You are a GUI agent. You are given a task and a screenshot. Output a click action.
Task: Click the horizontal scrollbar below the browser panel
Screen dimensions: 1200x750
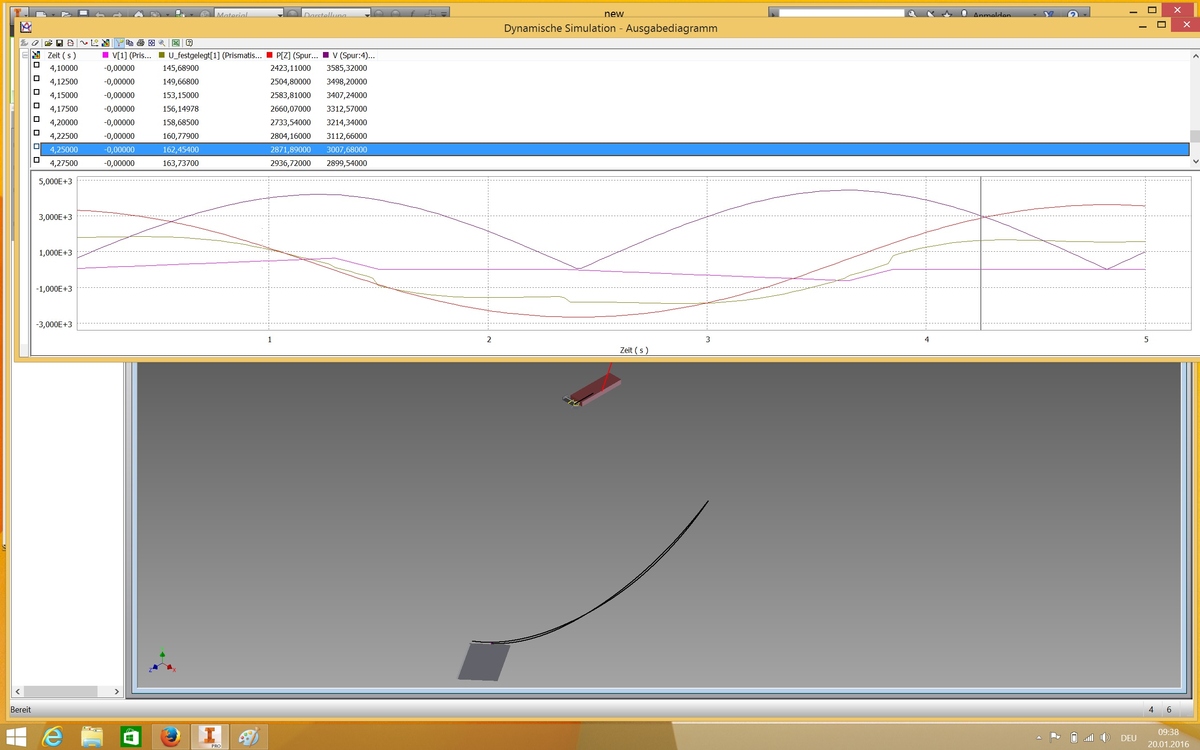tap(67, 691)
